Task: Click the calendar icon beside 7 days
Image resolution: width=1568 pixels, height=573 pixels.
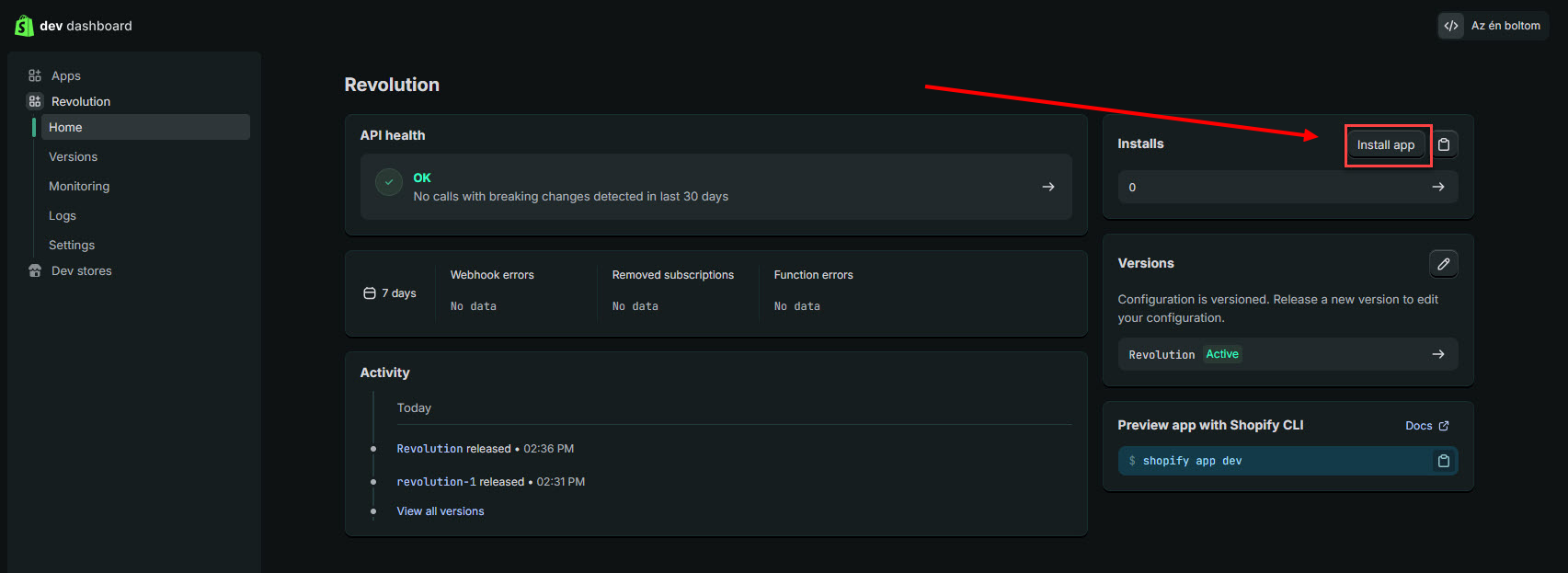Action: point(370,293)
